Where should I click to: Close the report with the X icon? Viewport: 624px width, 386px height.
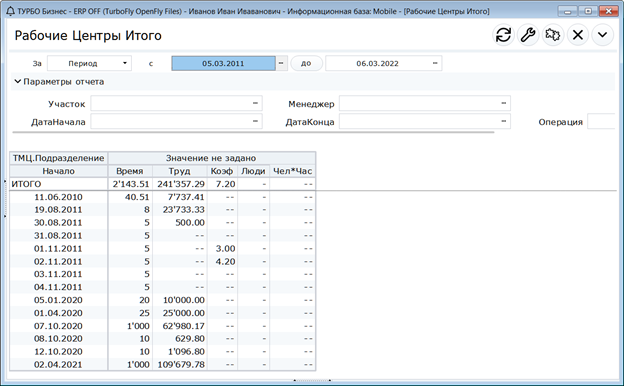pyautogui.click(x=577, y=35)
